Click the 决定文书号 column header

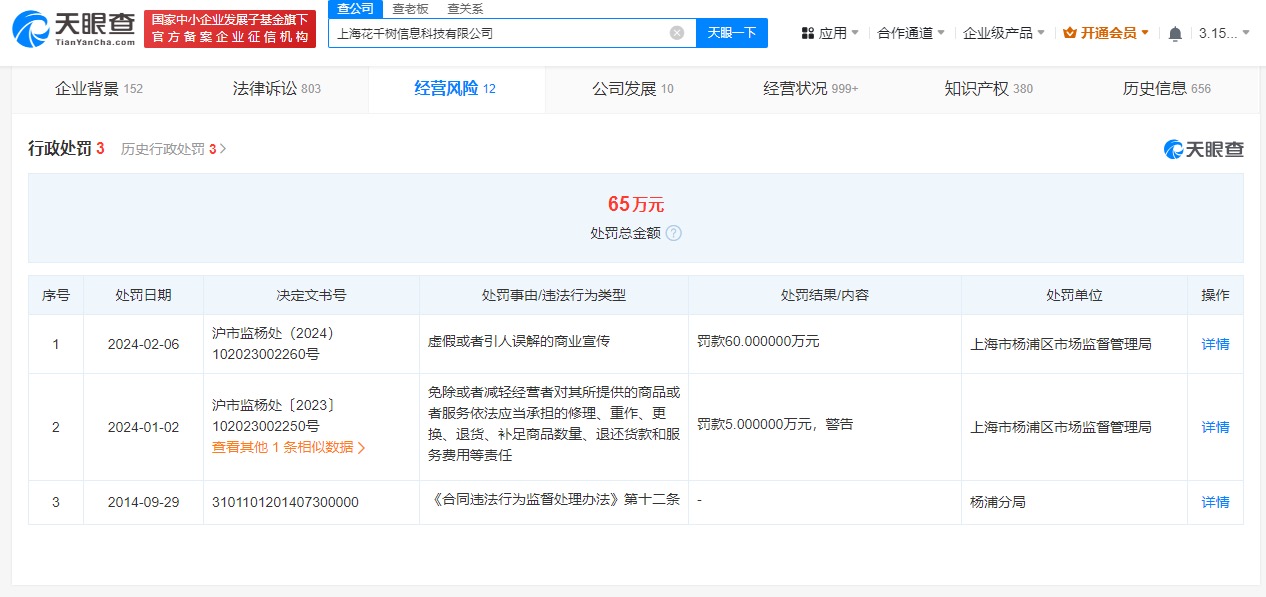click(x=311, y=295)
